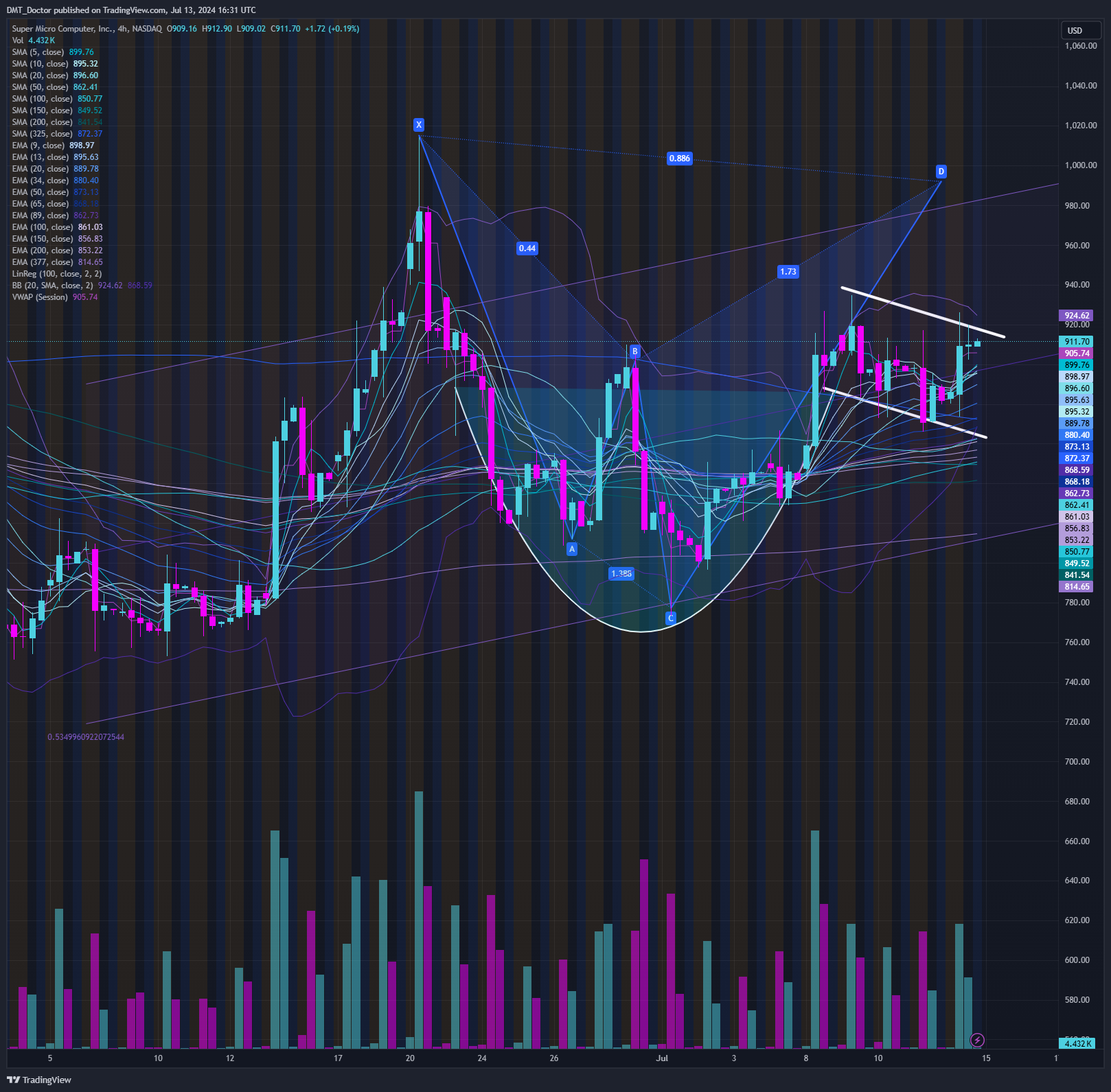The height and width of the screenshot is (1092, 1111).
Task: Select the EMA (34, close) legend entry
Action: 55,181
